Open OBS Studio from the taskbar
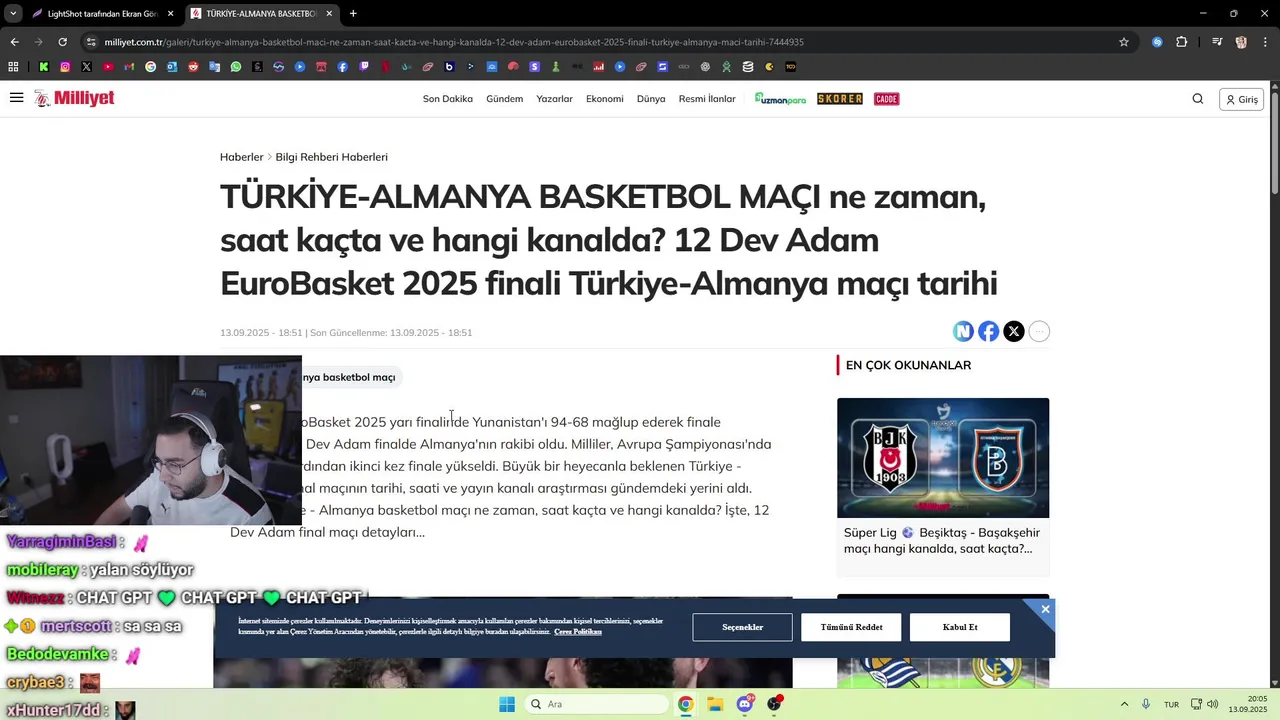Screen dimensions: 1280x720 pyautogui.click(x=774, y=704)
